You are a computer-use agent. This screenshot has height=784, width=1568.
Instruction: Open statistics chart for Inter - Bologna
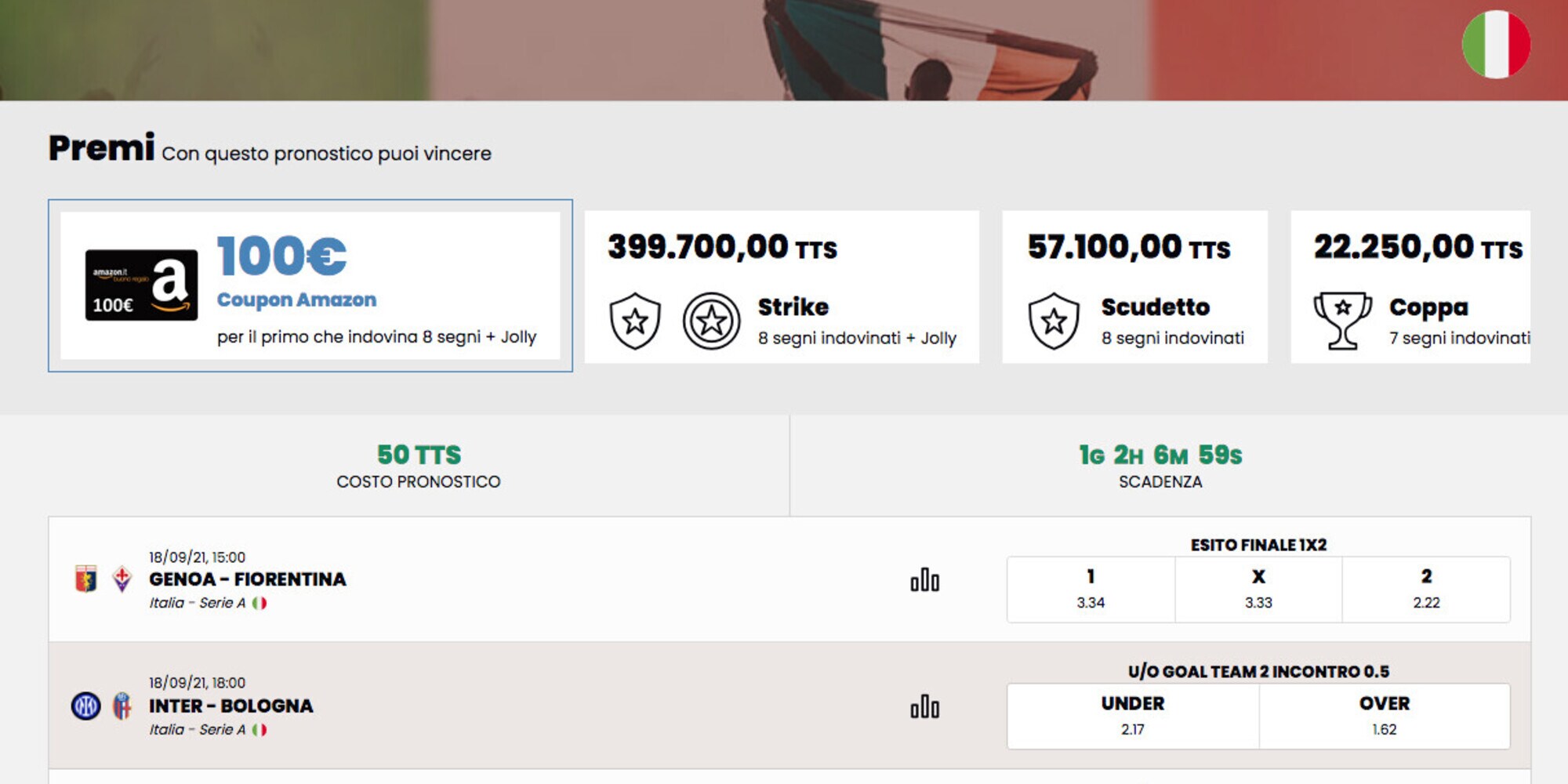point(924,706)
